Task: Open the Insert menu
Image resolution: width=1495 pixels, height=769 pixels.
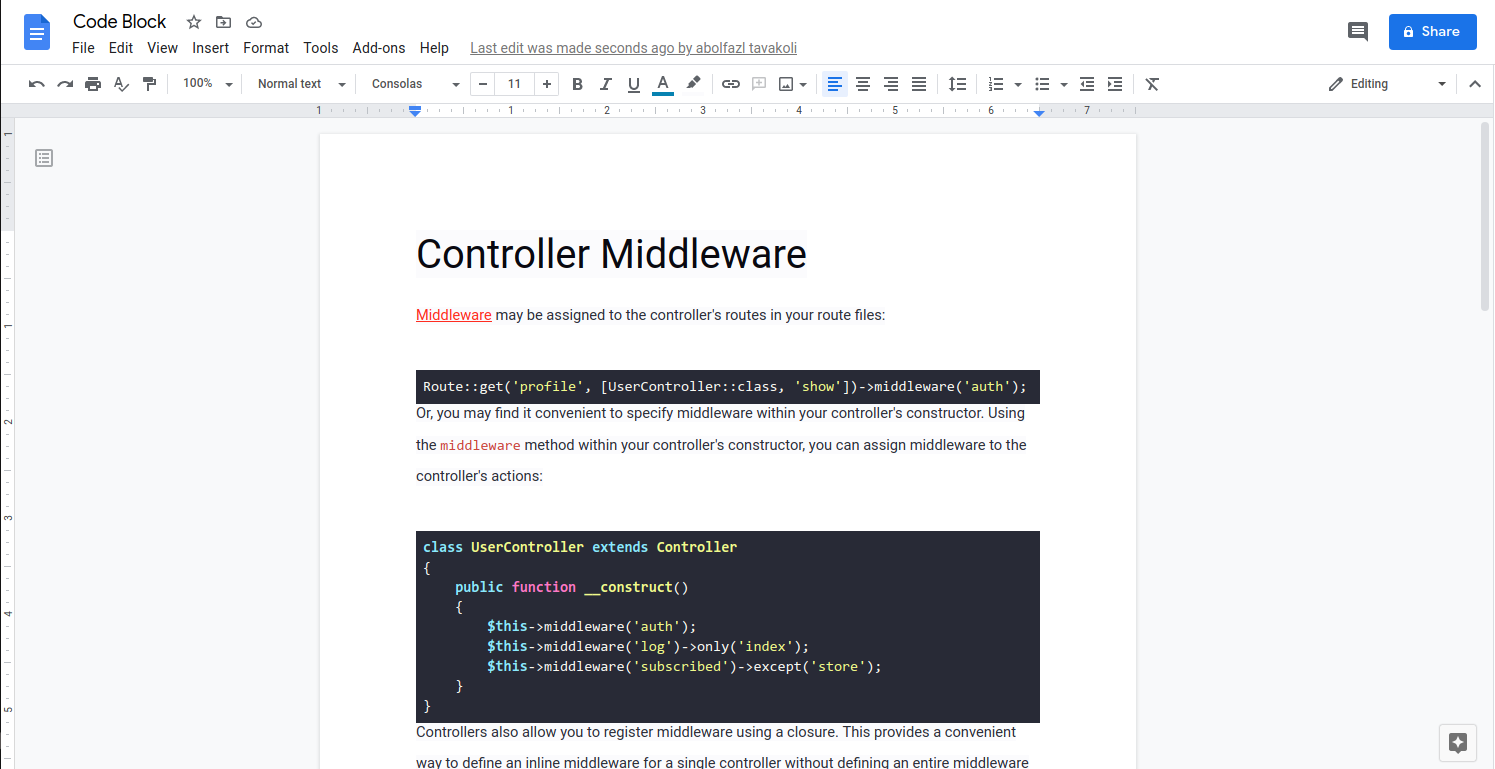Action: 211,48
